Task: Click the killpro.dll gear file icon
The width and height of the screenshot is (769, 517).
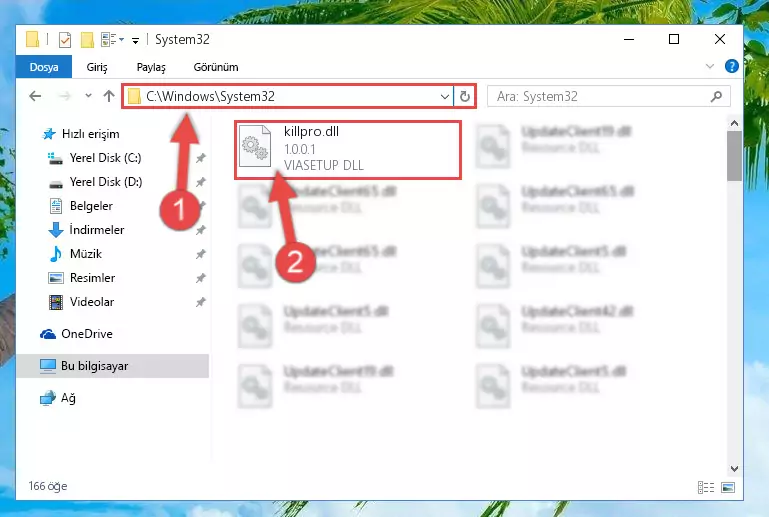Action: pyautogui.click(x=255, y=146)
